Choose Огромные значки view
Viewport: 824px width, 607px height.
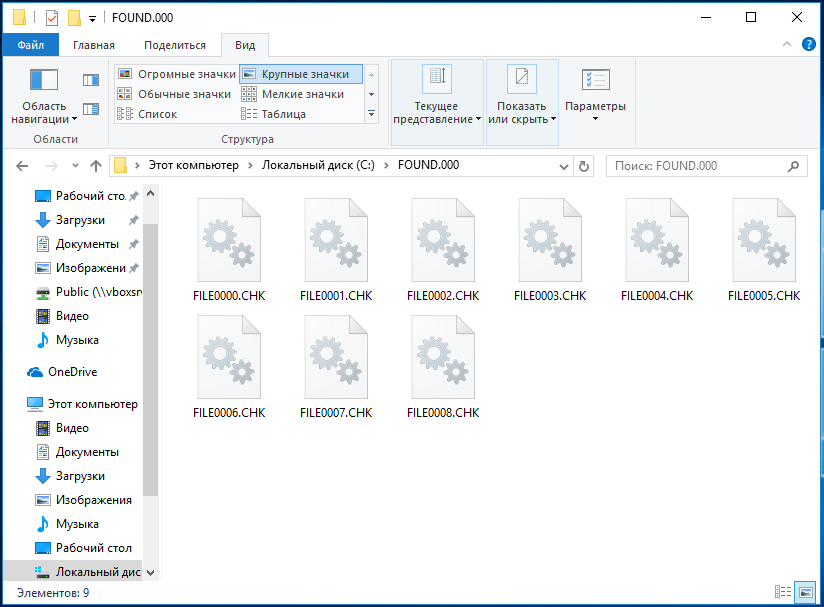click(x=177, y=74)
